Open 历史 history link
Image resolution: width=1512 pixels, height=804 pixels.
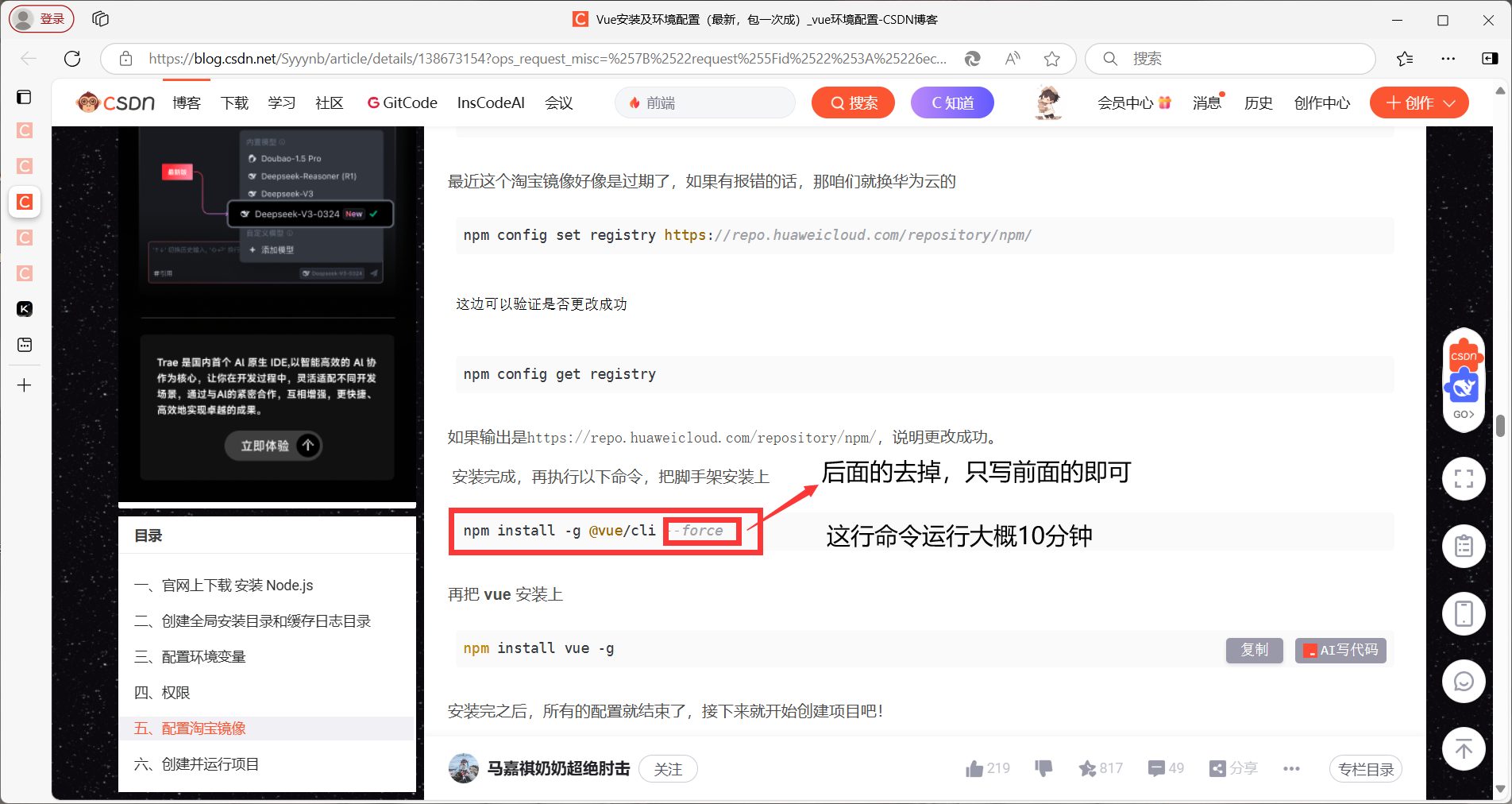click(x=1259, y=102)
